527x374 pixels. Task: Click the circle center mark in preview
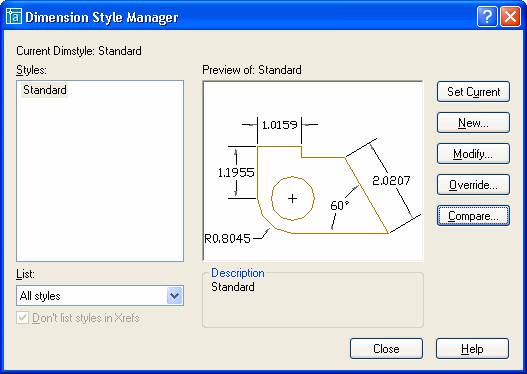pos(292,199)
